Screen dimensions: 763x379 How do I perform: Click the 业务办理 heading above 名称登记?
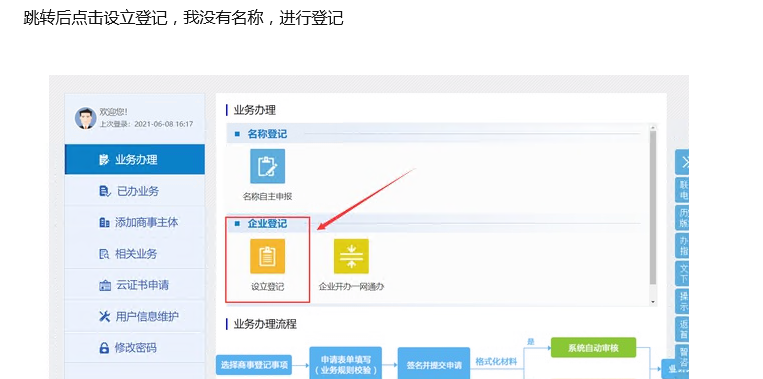coord(254,110)
